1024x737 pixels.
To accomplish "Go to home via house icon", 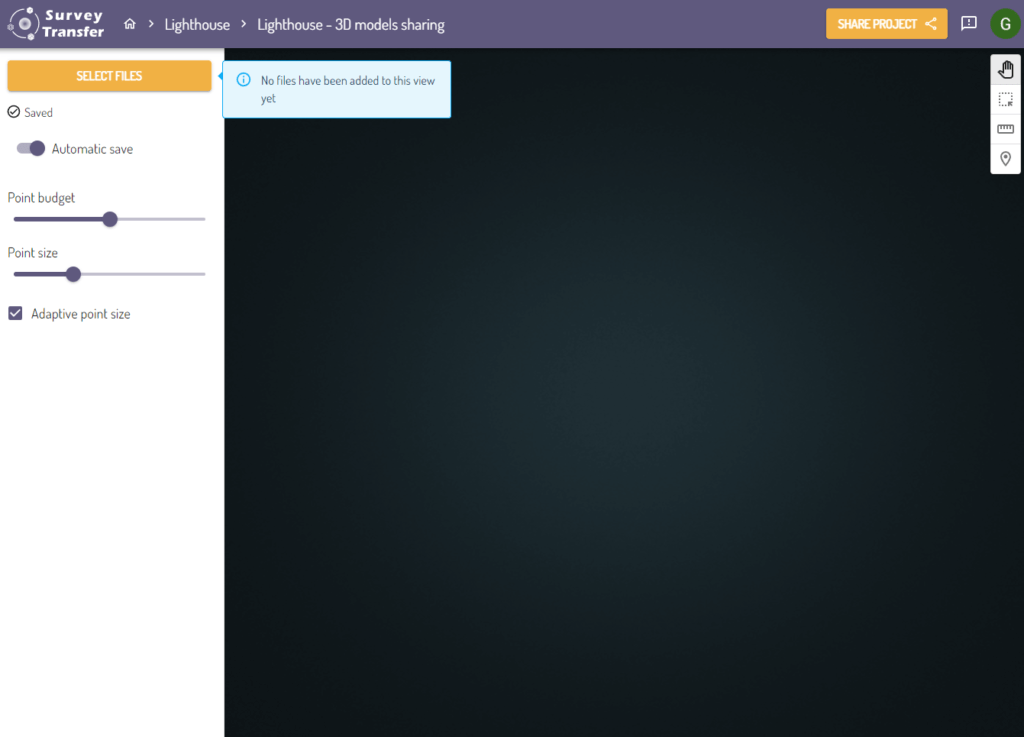I will [x=130, y=24].
